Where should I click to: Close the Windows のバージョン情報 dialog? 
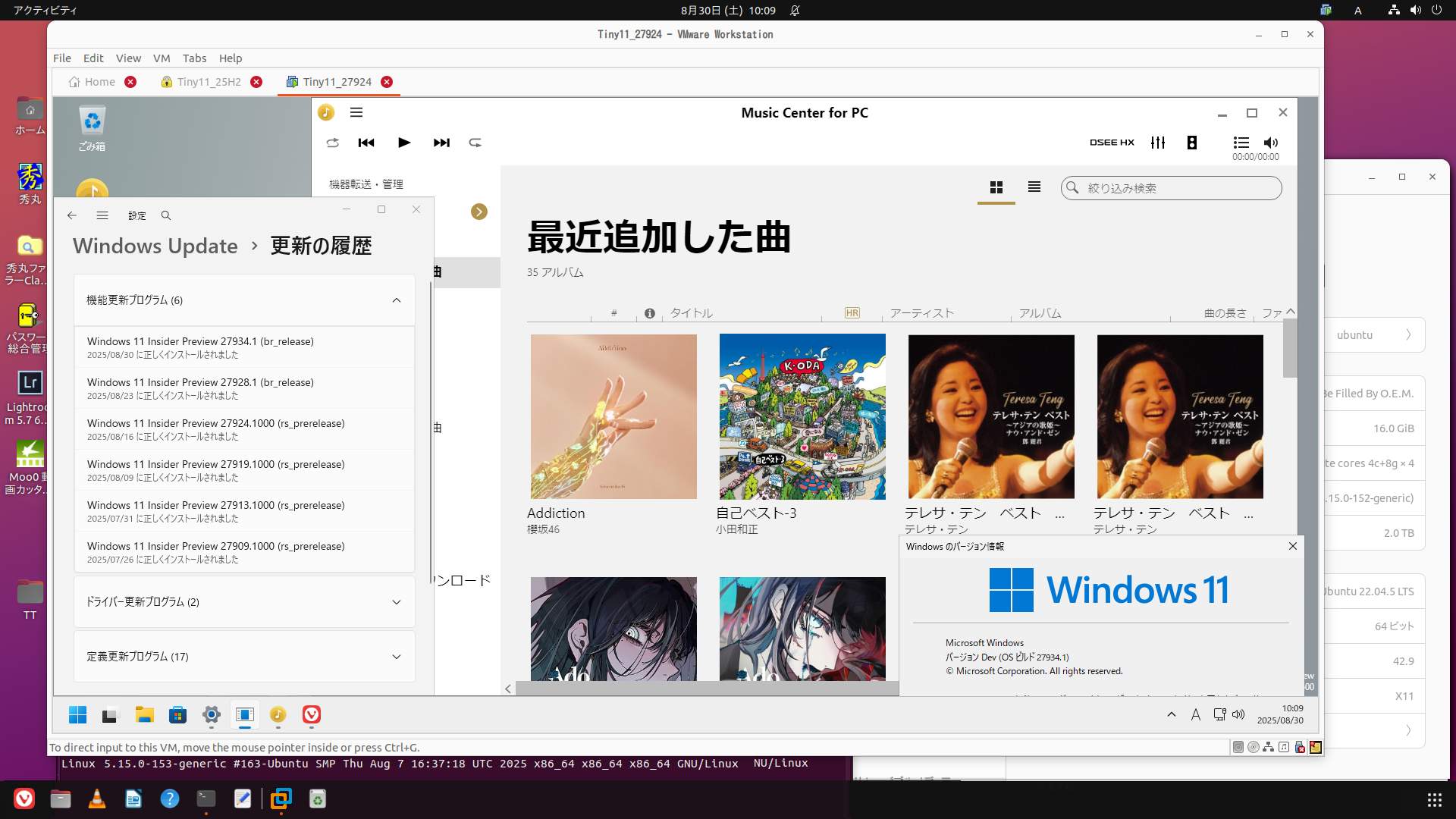[1293, 546]
